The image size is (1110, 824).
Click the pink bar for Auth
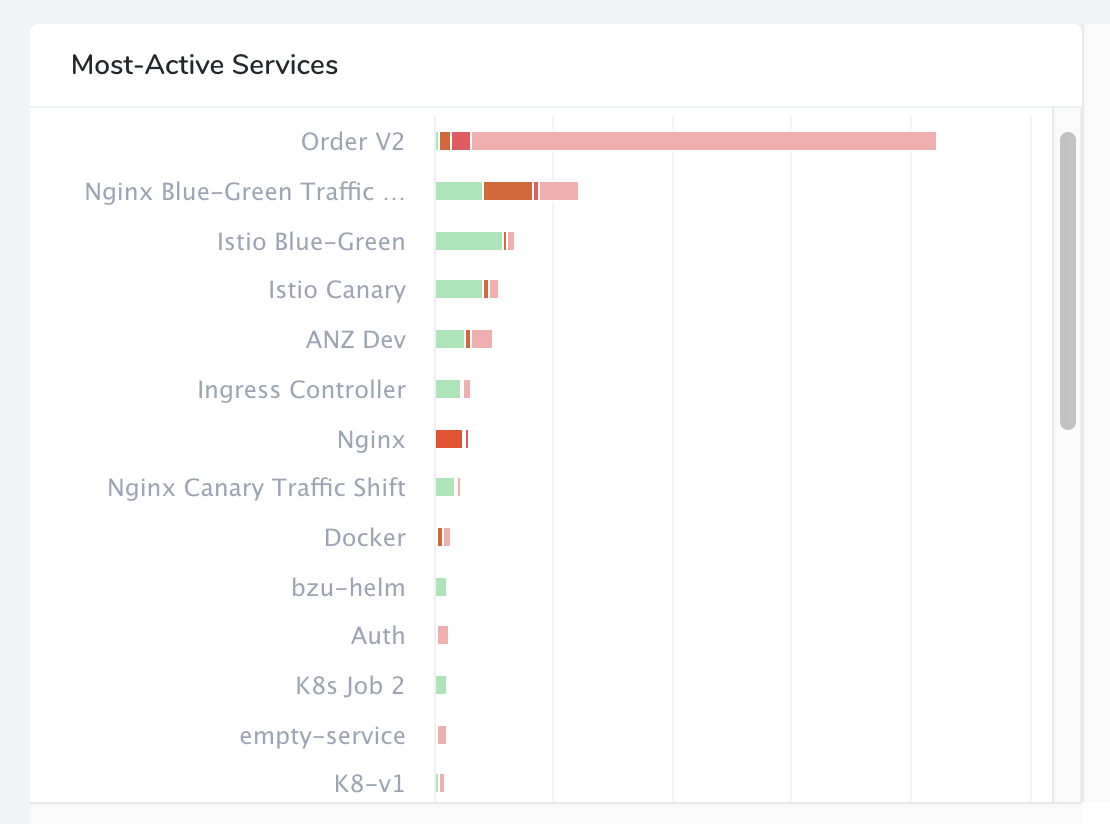(443, 635)
